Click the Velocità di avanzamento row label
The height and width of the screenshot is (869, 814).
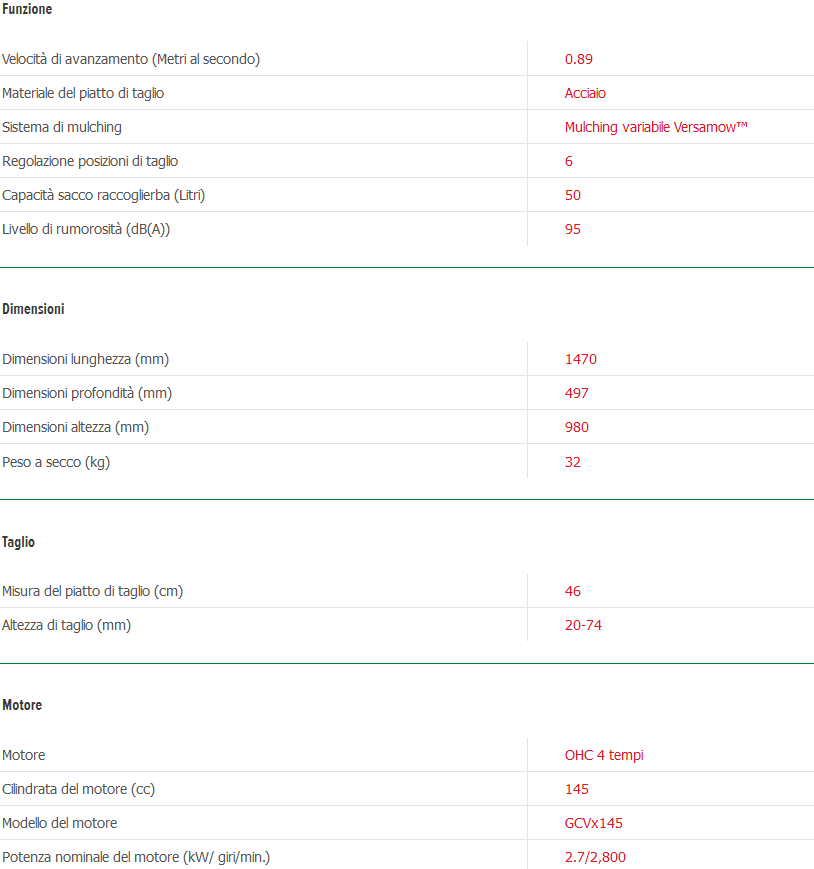(131, 59)
